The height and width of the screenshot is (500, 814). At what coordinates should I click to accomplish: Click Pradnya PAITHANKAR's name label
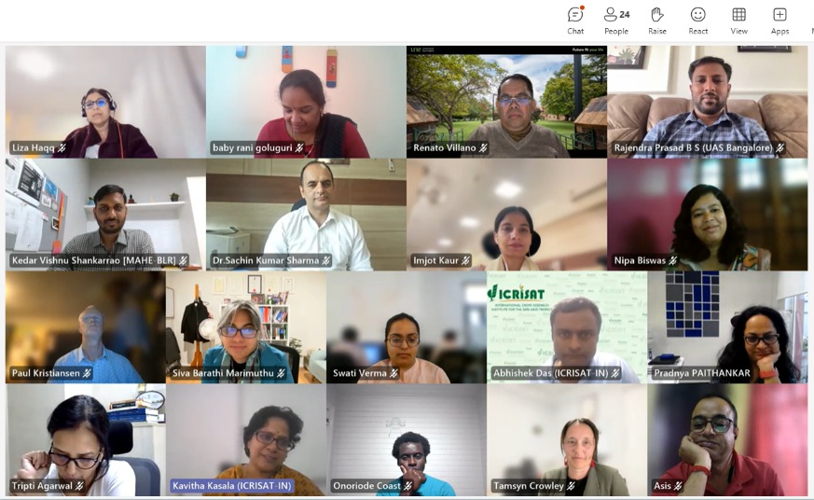tap(702, 373)
